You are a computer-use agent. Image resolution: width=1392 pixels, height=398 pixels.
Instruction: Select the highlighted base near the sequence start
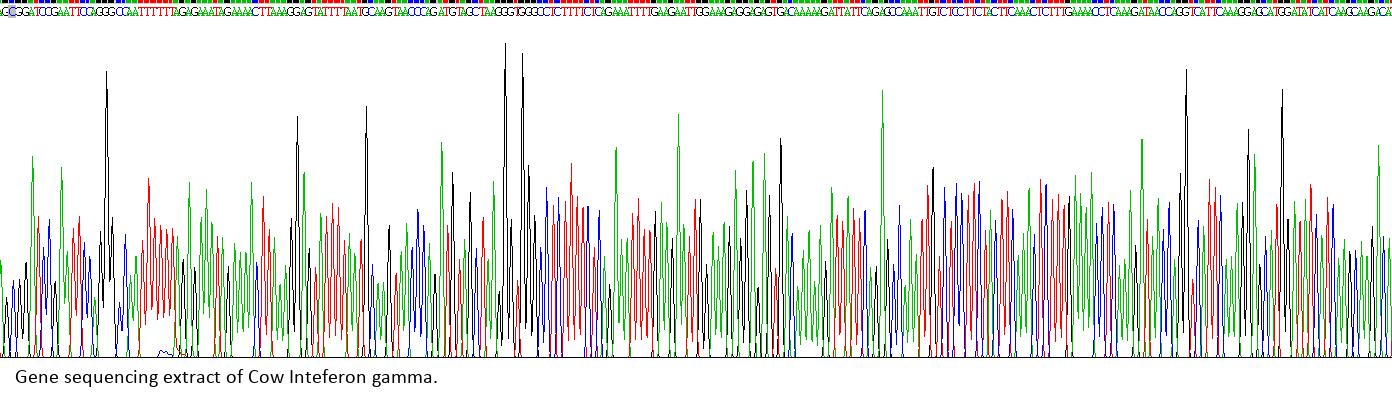pyautogui.click(x=12, y=11)
